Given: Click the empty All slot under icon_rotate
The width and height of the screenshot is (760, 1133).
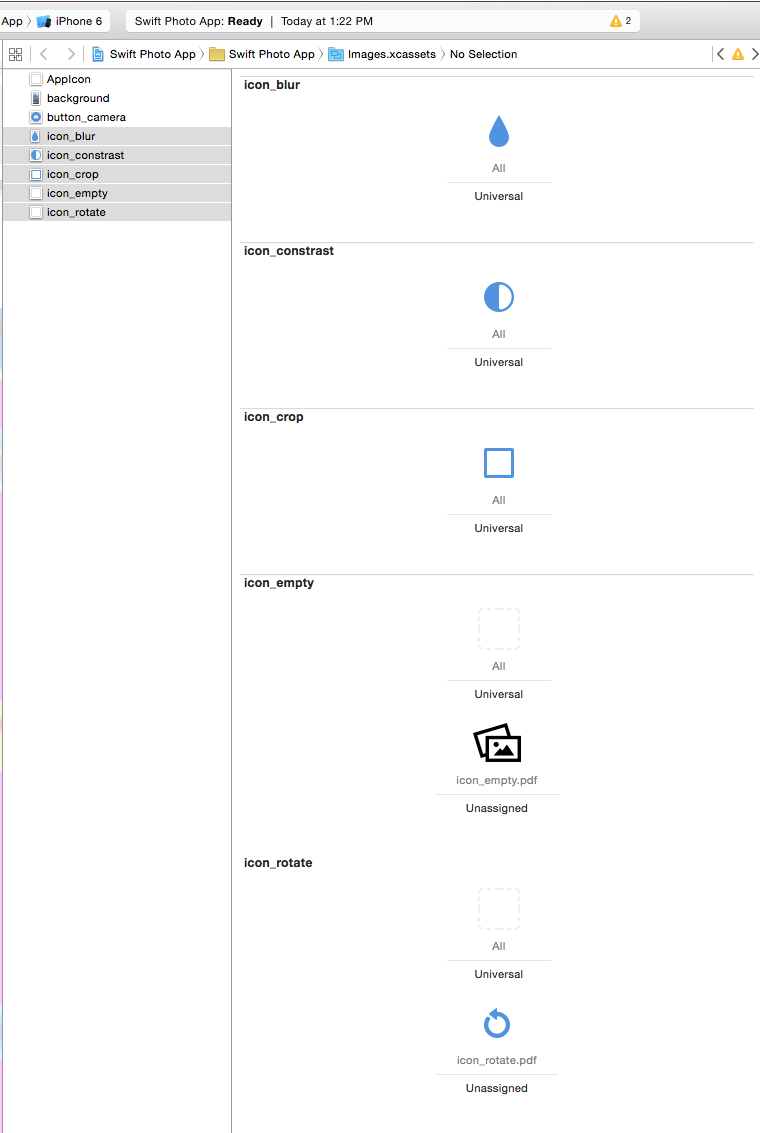Looking at the screenshot, I should coord(498,909).
